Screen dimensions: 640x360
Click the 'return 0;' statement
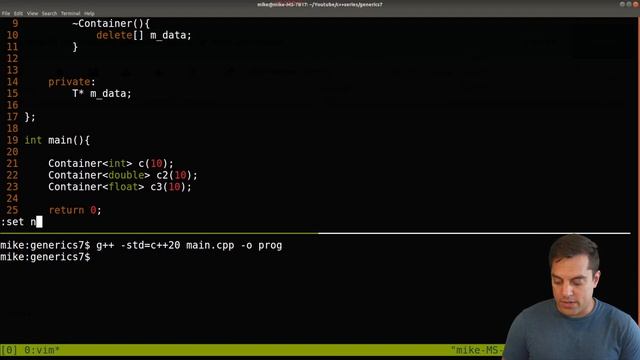pos(75,210)
